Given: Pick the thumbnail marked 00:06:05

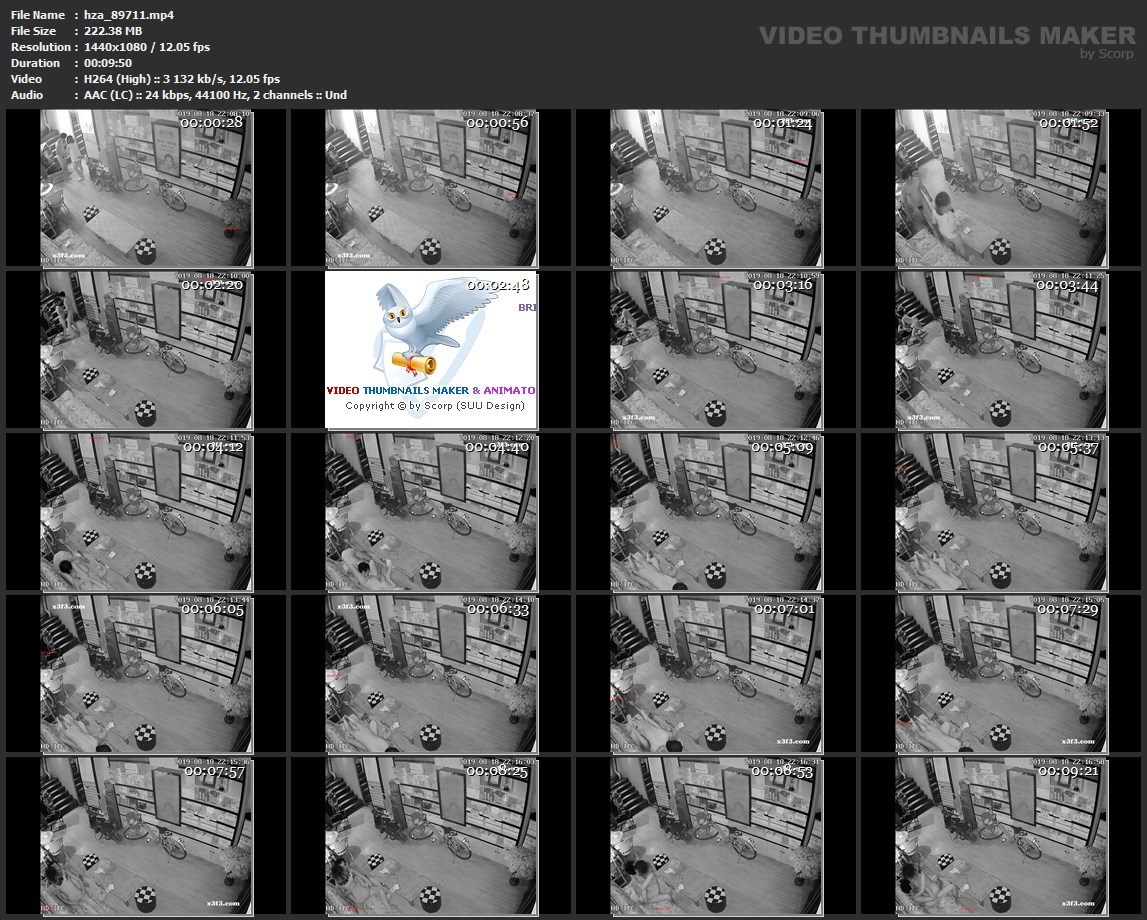Looking at the screenshot, I should tap(146, 674).
